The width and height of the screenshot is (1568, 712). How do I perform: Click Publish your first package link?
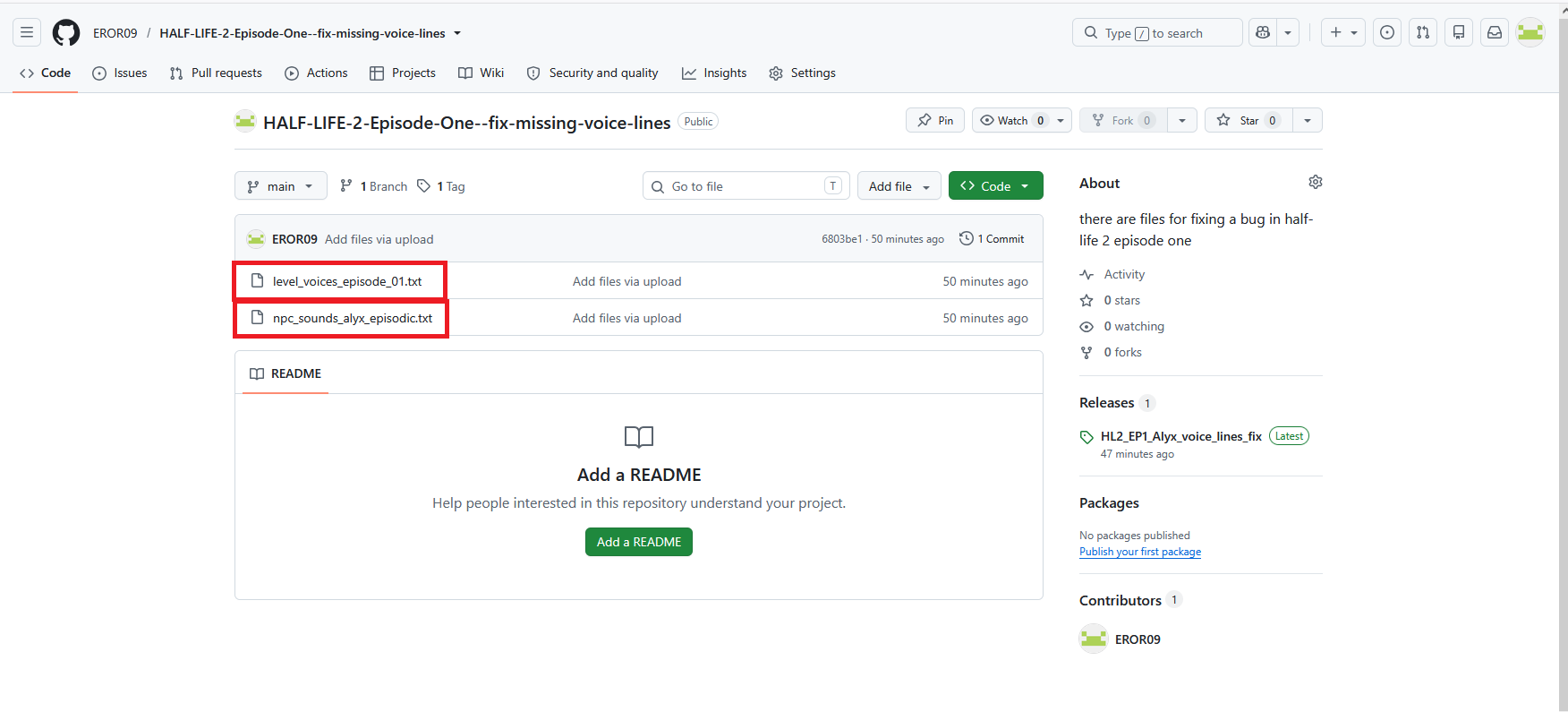1140,552
